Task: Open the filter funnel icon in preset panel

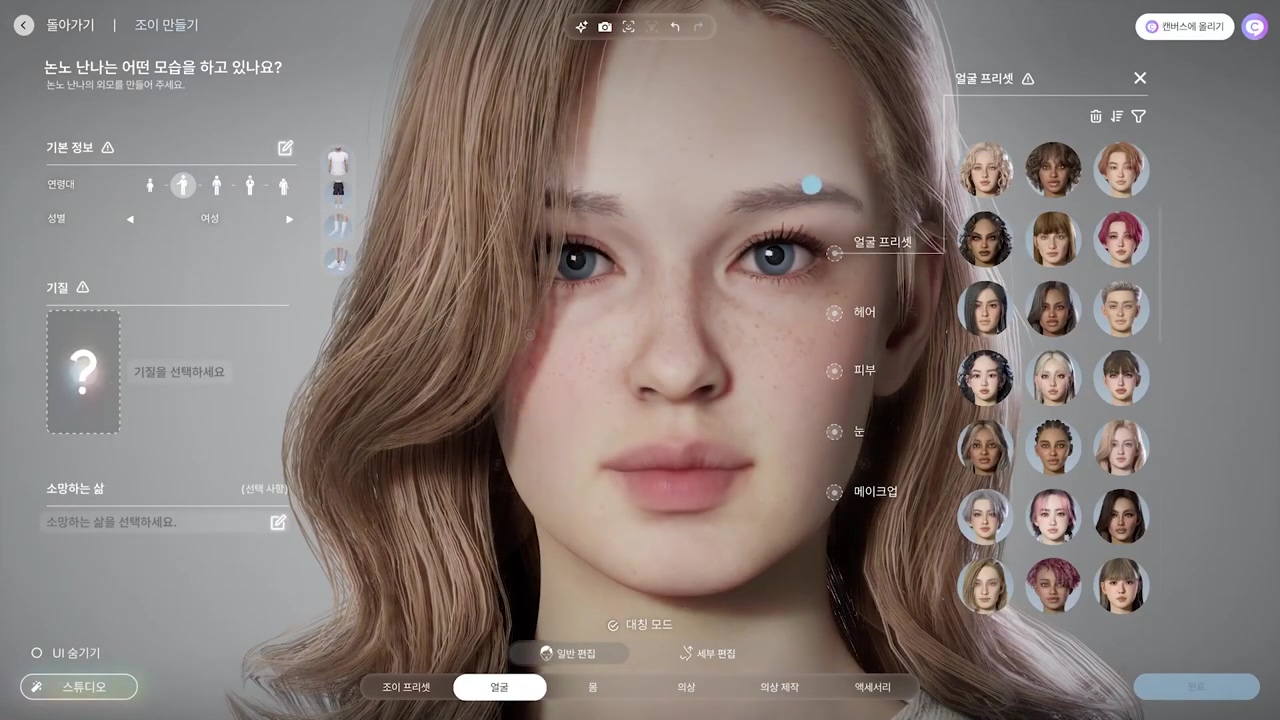Action: pyautogui.click(x=1138, y=116)
